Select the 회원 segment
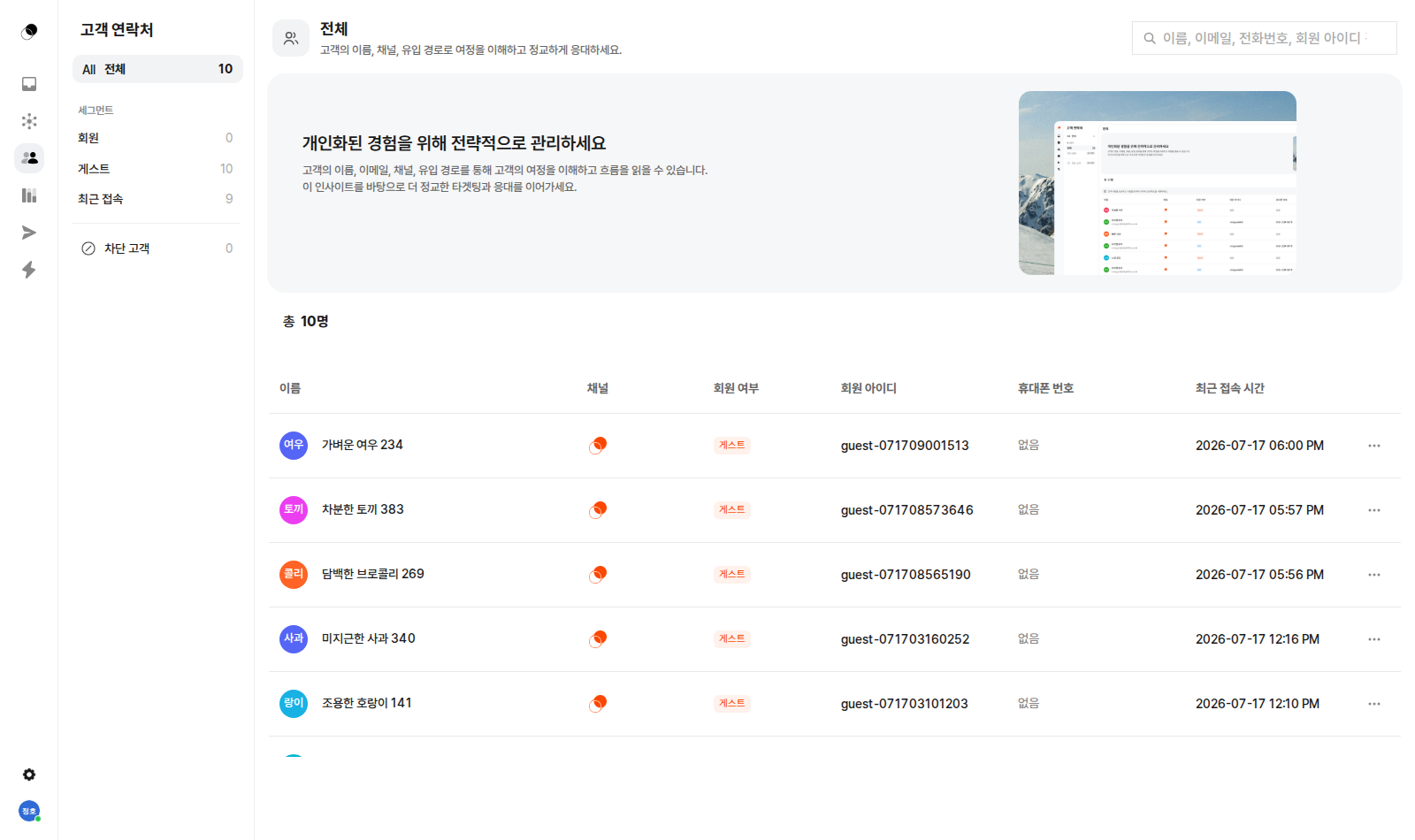Image resolution: width=1415 pixels, height=840 pixels. coord(156,138)
